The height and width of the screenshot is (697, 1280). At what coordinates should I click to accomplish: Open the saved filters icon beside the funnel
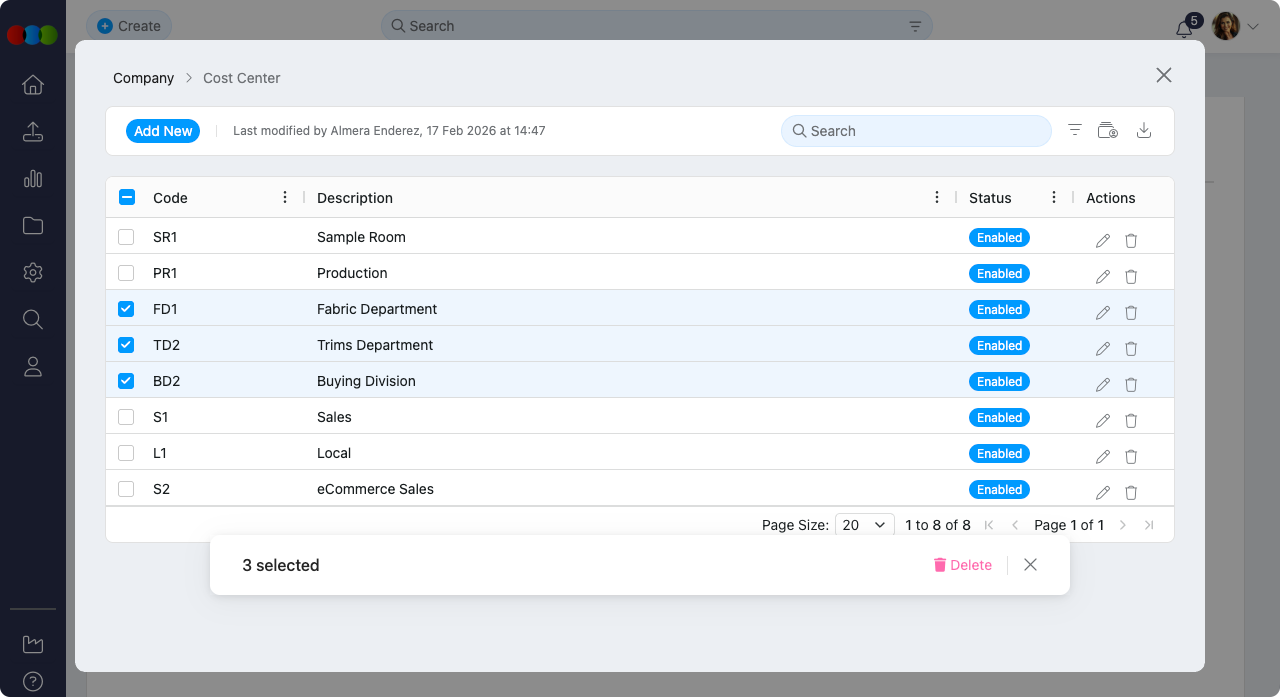pos(1108,130)
